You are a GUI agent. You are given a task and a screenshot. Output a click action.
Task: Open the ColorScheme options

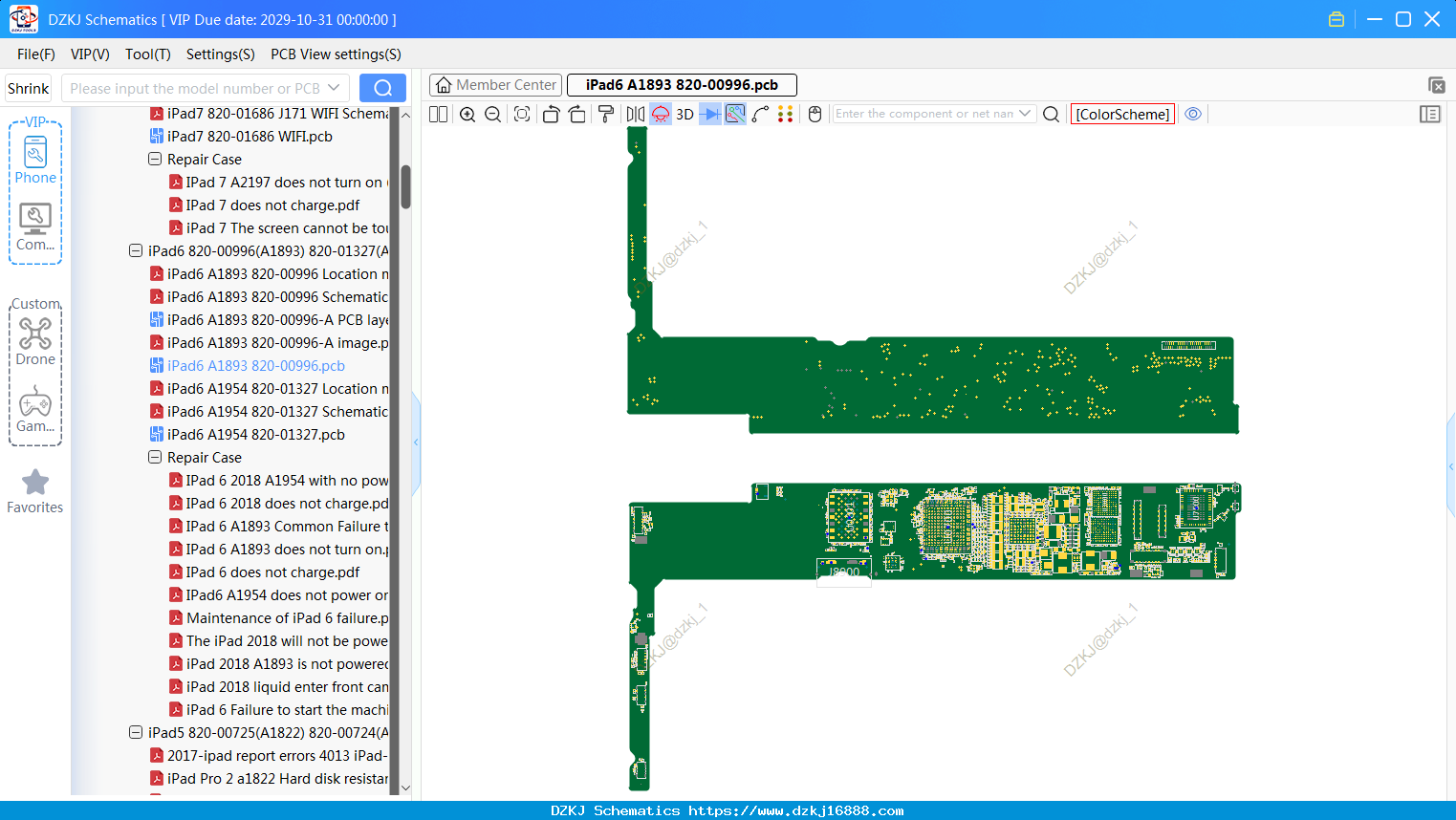tap(1122, 114)
